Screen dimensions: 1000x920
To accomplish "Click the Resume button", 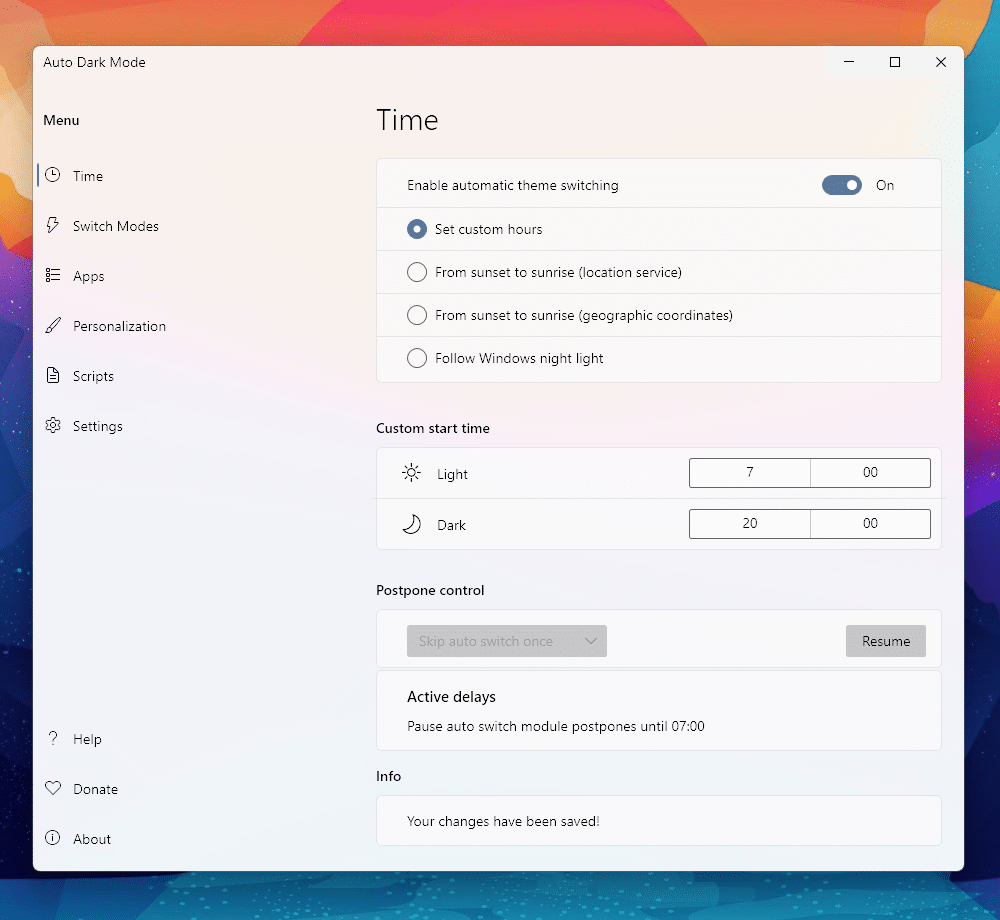I will [885, 641].
